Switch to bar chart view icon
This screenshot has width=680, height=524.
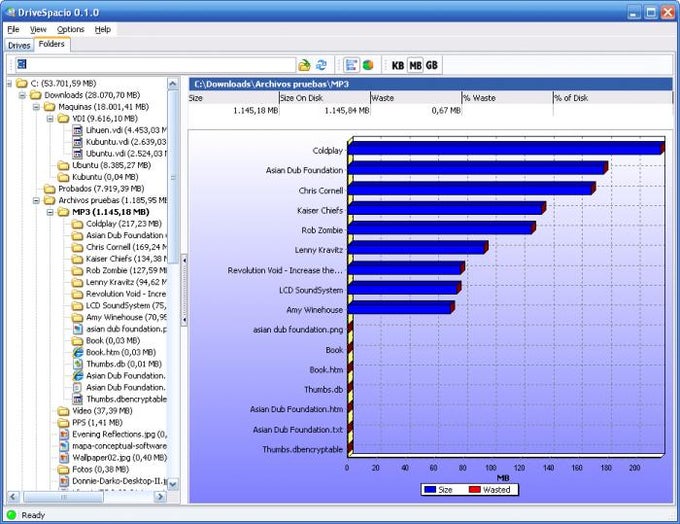351,65
